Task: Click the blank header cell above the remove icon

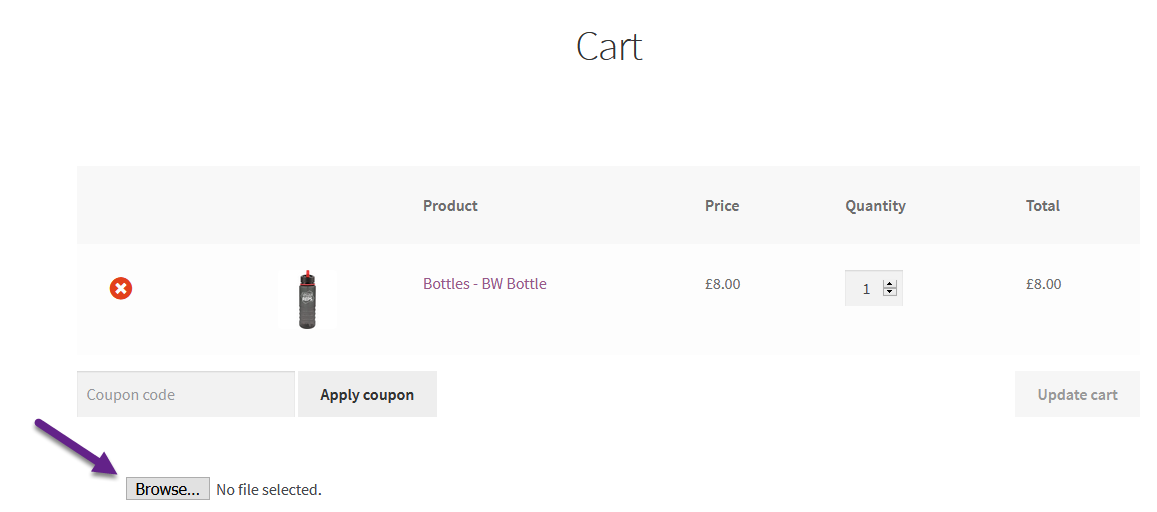Action: tap(121, 206)
